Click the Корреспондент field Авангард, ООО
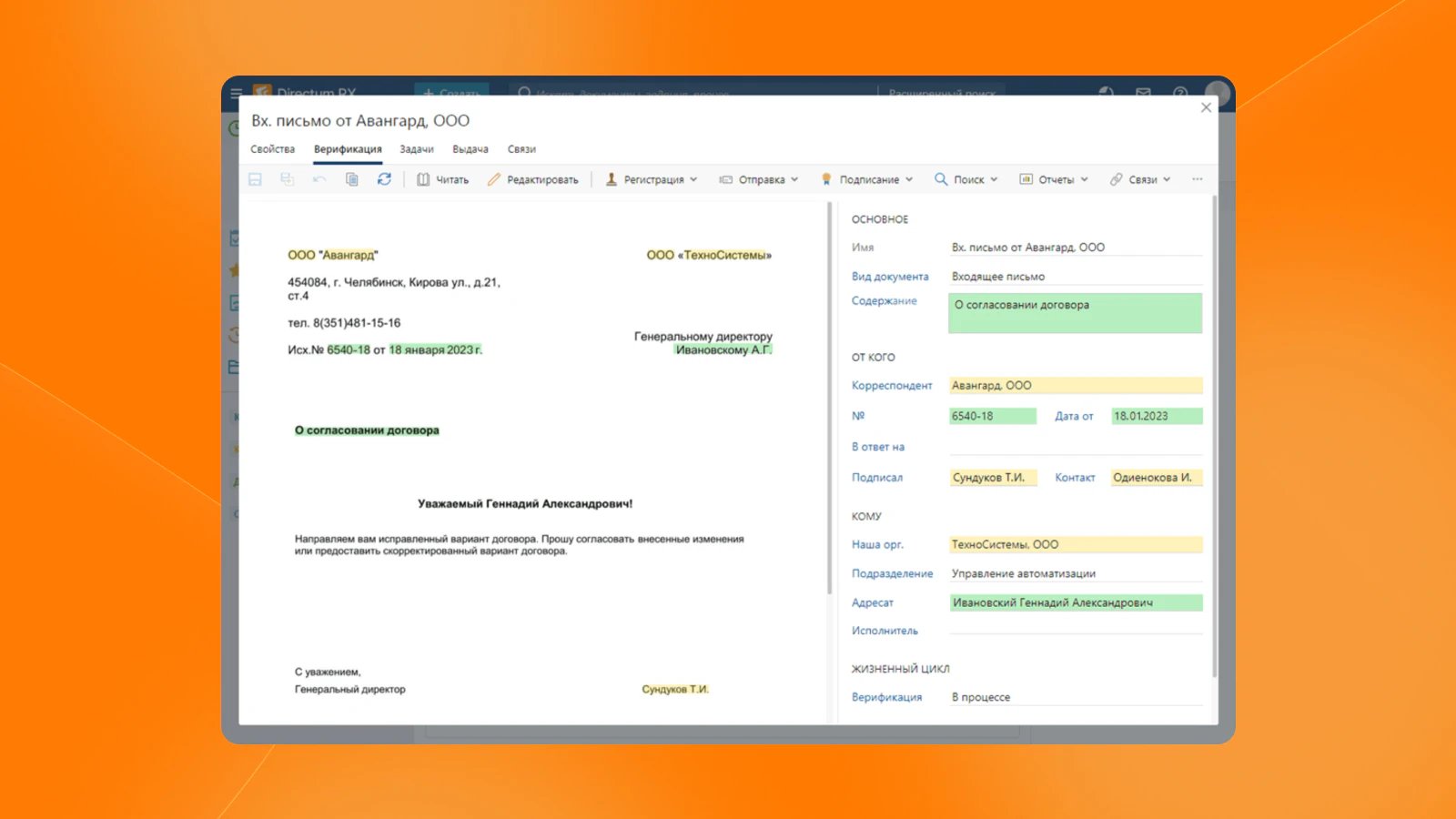 click(x=1076, y=386)
